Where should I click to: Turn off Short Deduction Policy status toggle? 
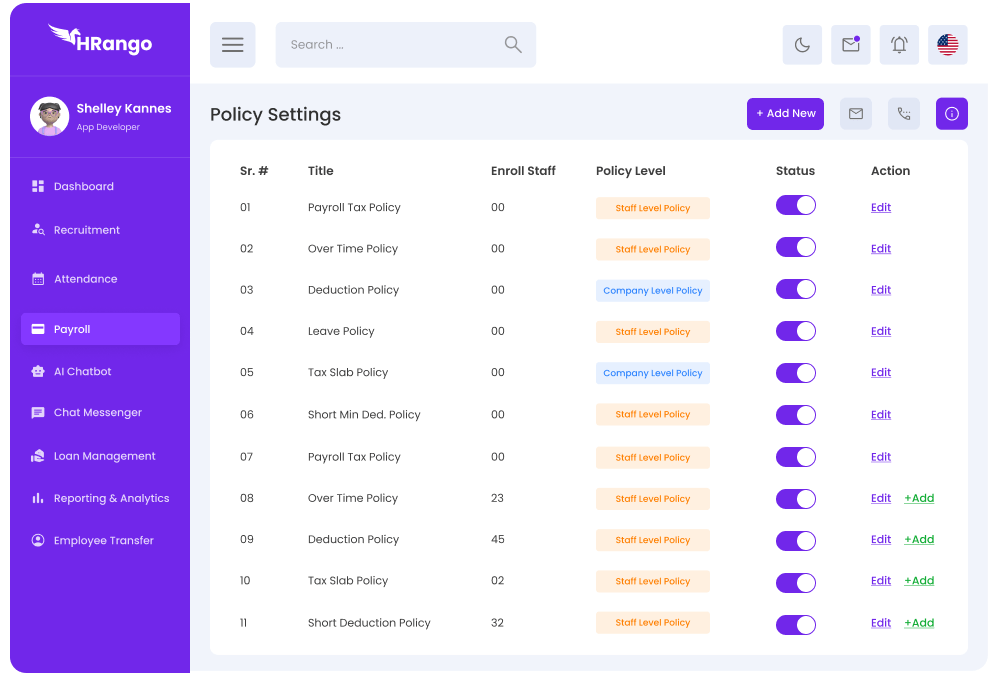coord(796,624)
